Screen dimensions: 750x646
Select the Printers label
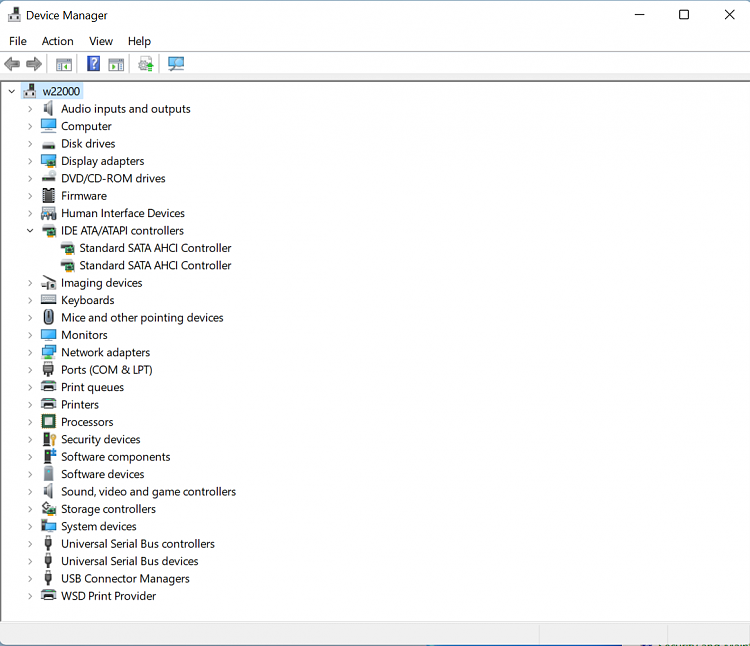coord(80,405)
